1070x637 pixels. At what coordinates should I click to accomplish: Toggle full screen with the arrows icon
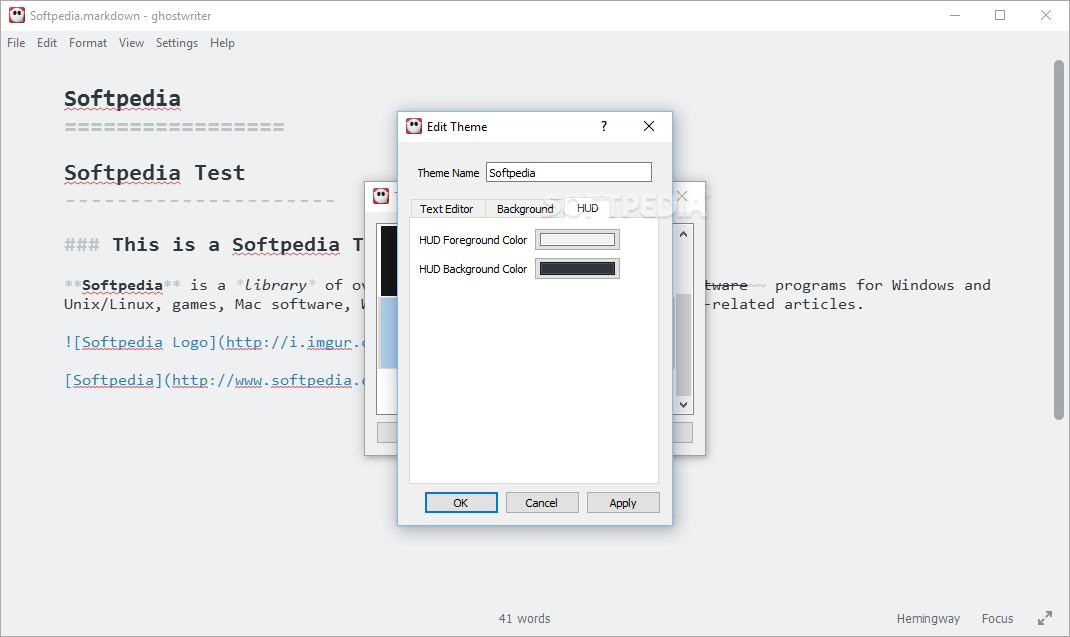pyautogui.click(x=1045, y=619)
